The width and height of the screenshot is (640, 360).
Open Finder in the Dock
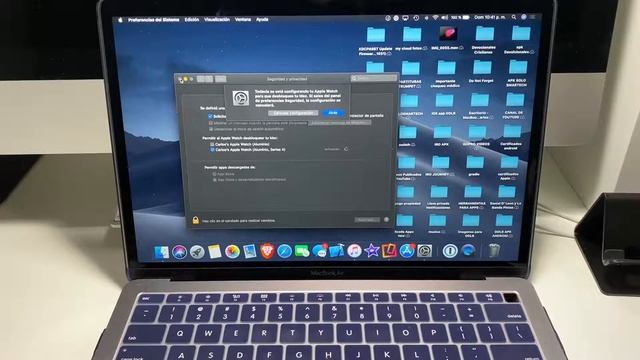[x=162, y=252]
